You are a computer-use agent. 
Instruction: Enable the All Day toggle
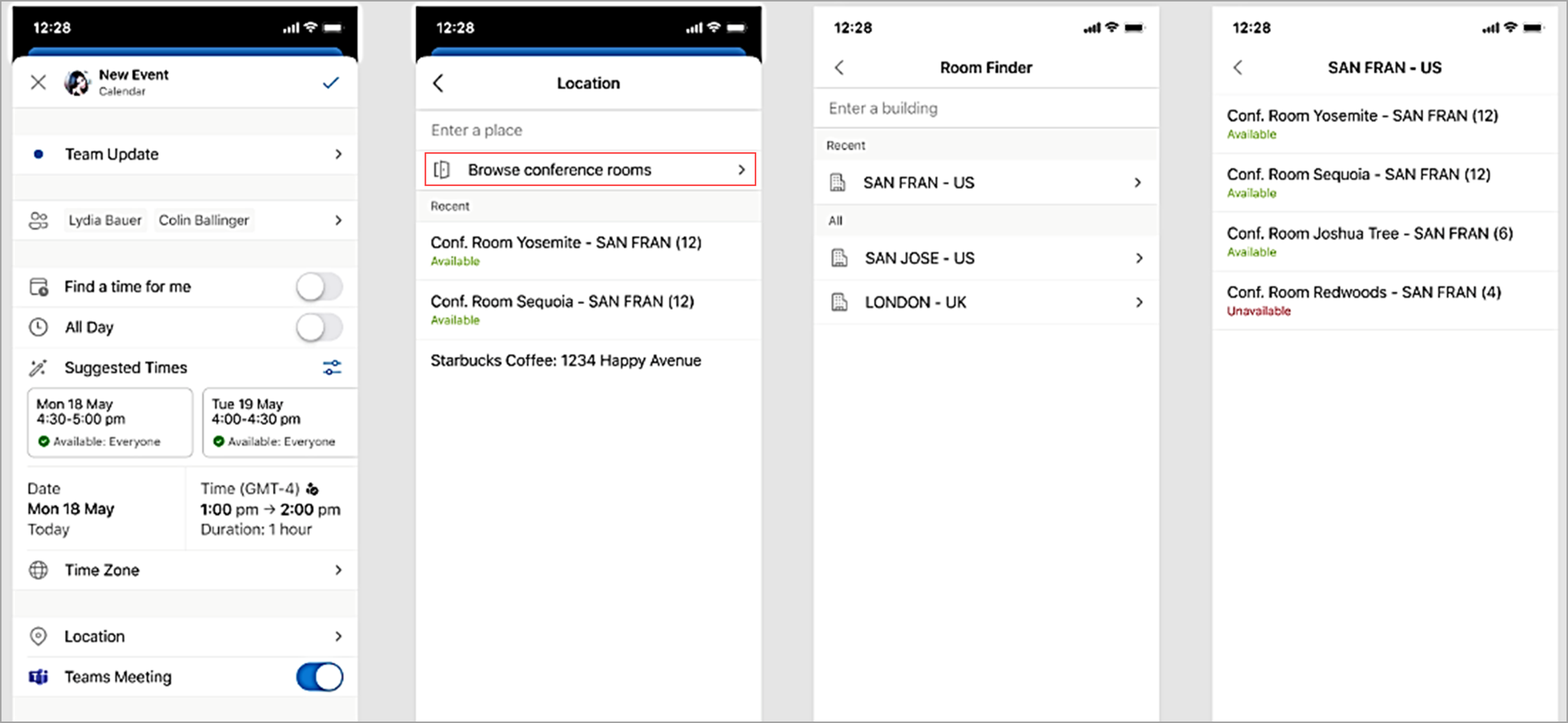319,328
